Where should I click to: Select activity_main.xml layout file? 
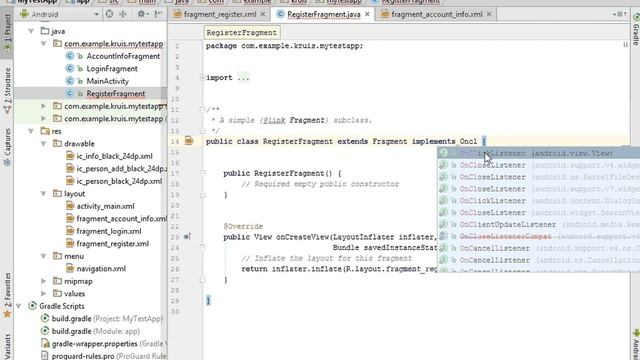click(x=105, y=206)
